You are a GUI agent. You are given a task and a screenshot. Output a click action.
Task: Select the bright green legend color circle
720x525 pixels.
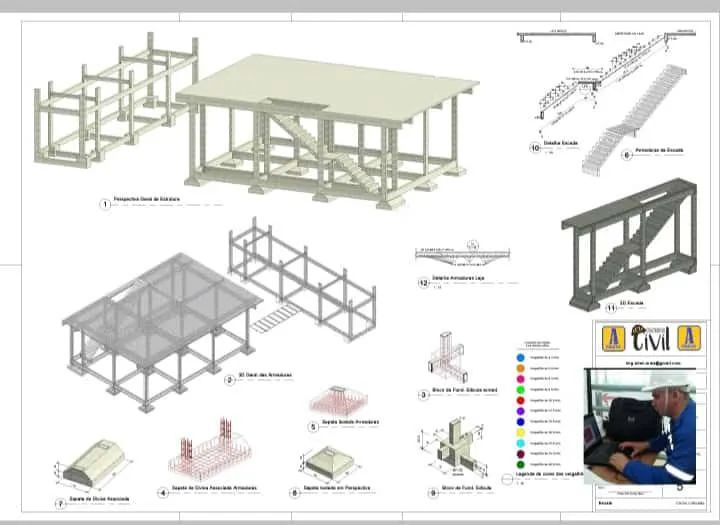point(520,390)
